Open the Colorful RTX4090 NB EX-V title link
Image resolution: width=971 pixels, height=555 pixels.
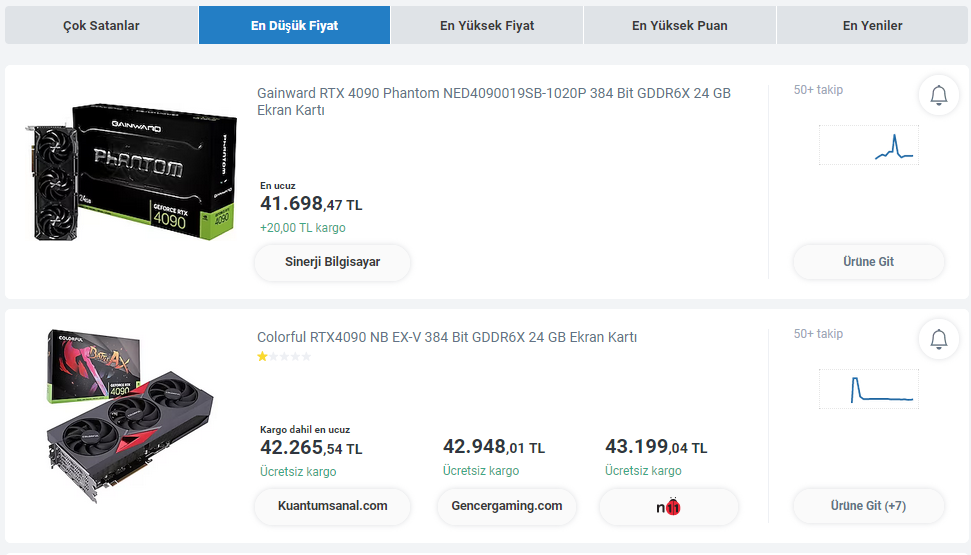(x=446, y=337)
